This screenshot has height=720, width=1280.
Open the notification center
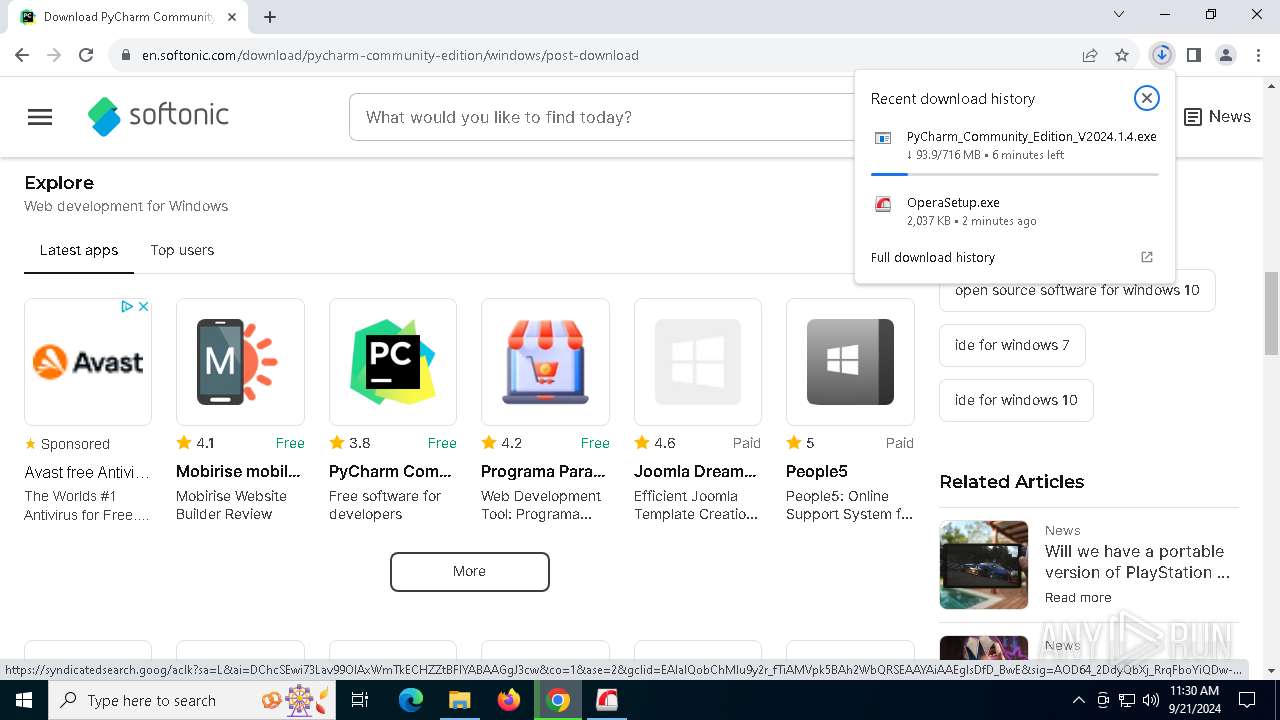1247,700
